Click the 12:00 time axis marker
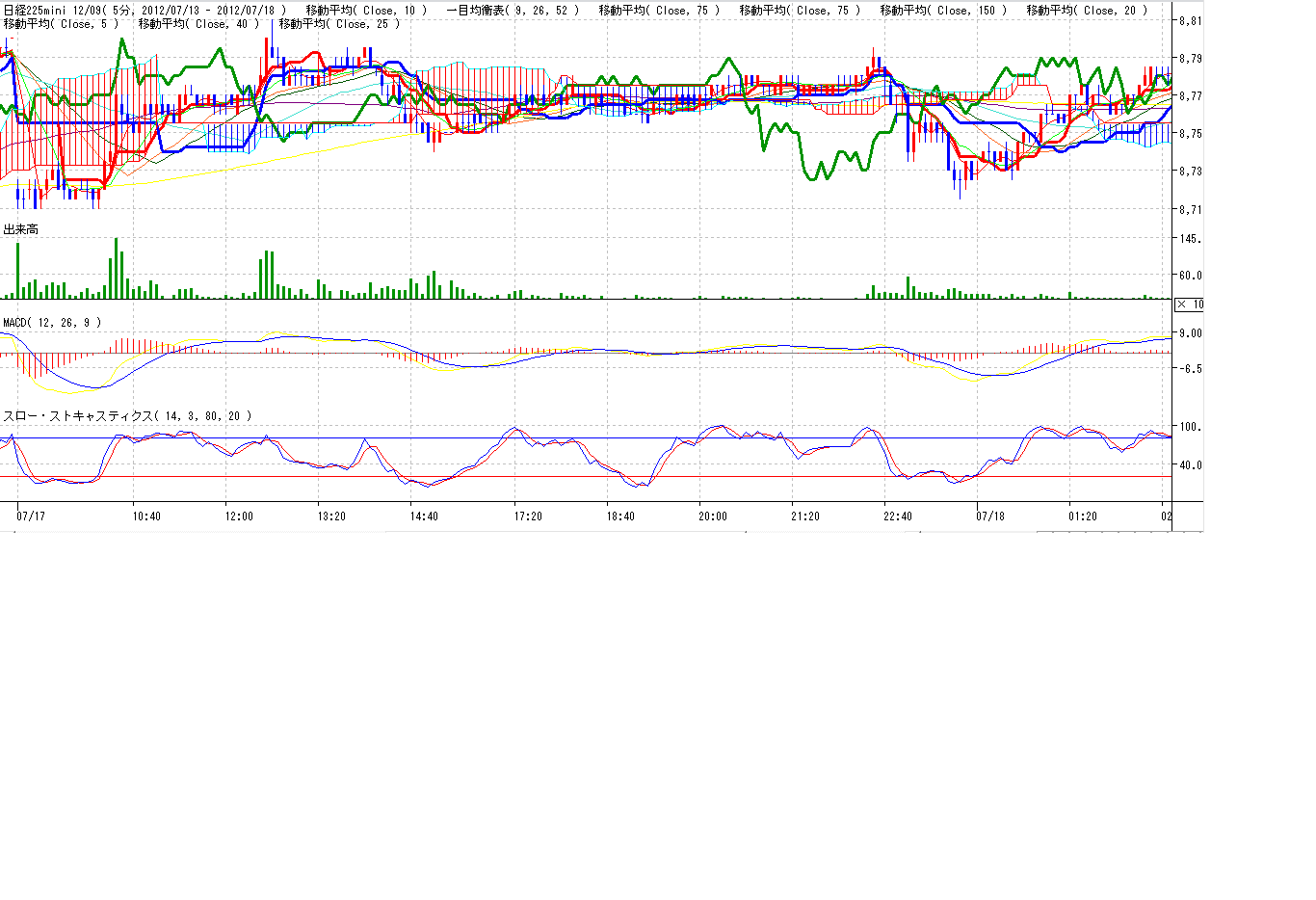Viewport: 1316px width, 900px height. point(239,516)
